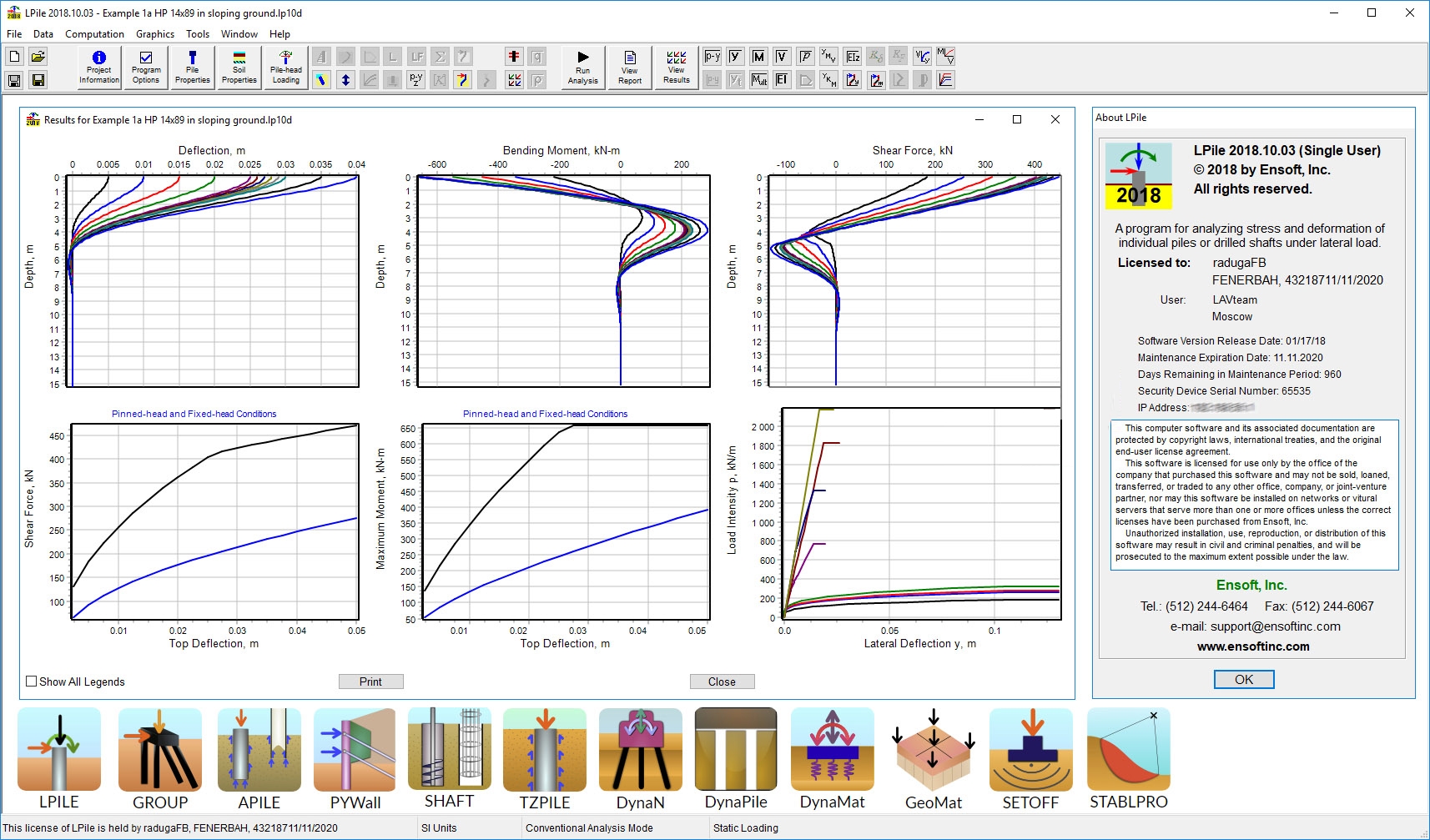Open Program Options from the toolbar
Image resolution: width=1430 pixels, height=840 pixels.
(x=146, y=67)
